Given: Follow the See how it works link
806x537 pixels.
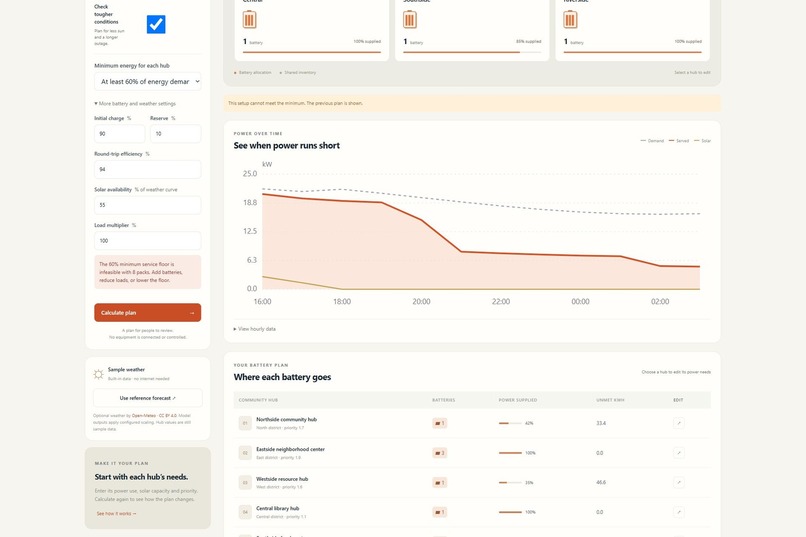Looking at the screenshot, I should tap(116, 513).
